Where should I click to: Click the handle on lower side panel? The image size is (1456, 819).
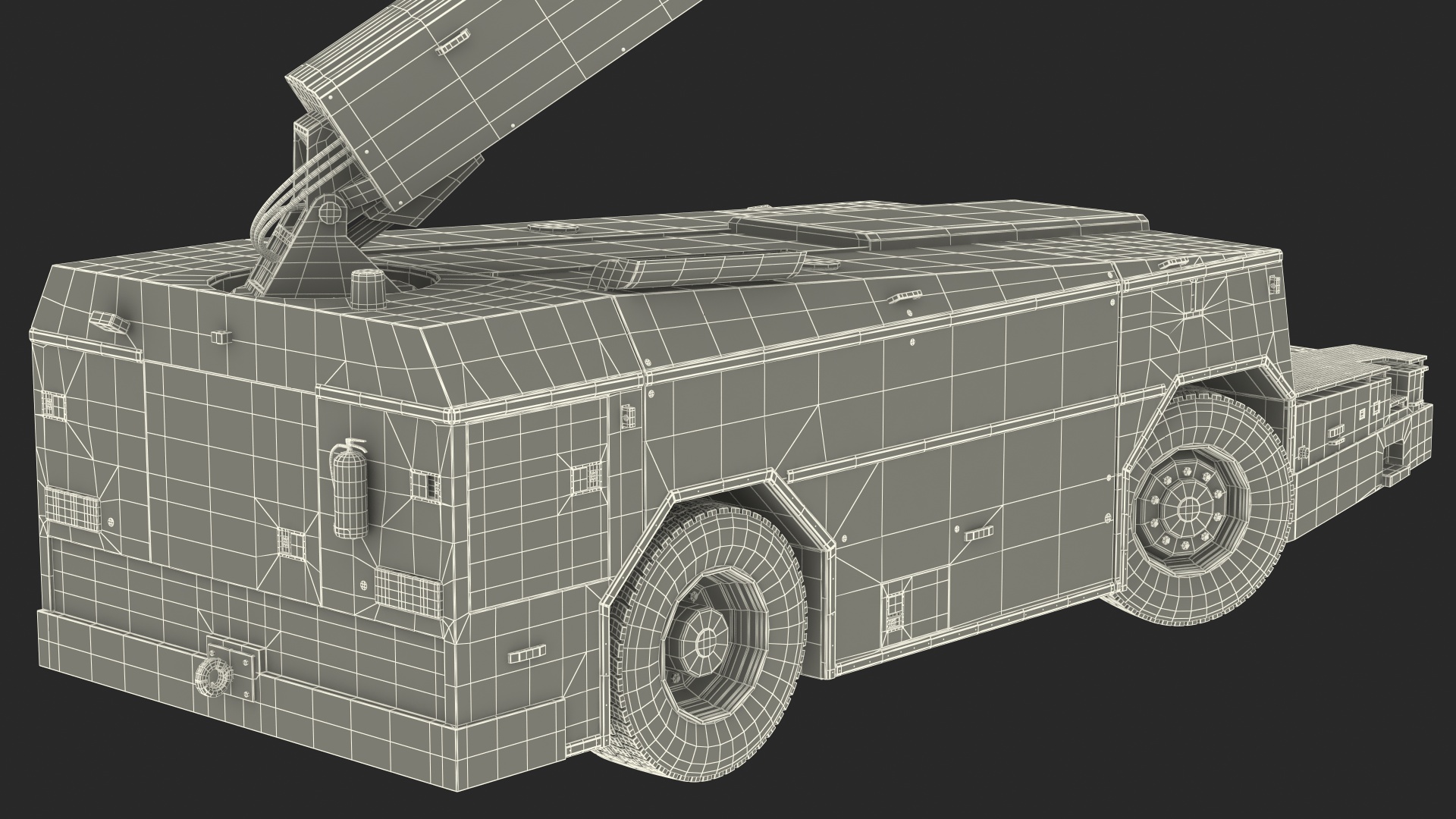point(978,534)
